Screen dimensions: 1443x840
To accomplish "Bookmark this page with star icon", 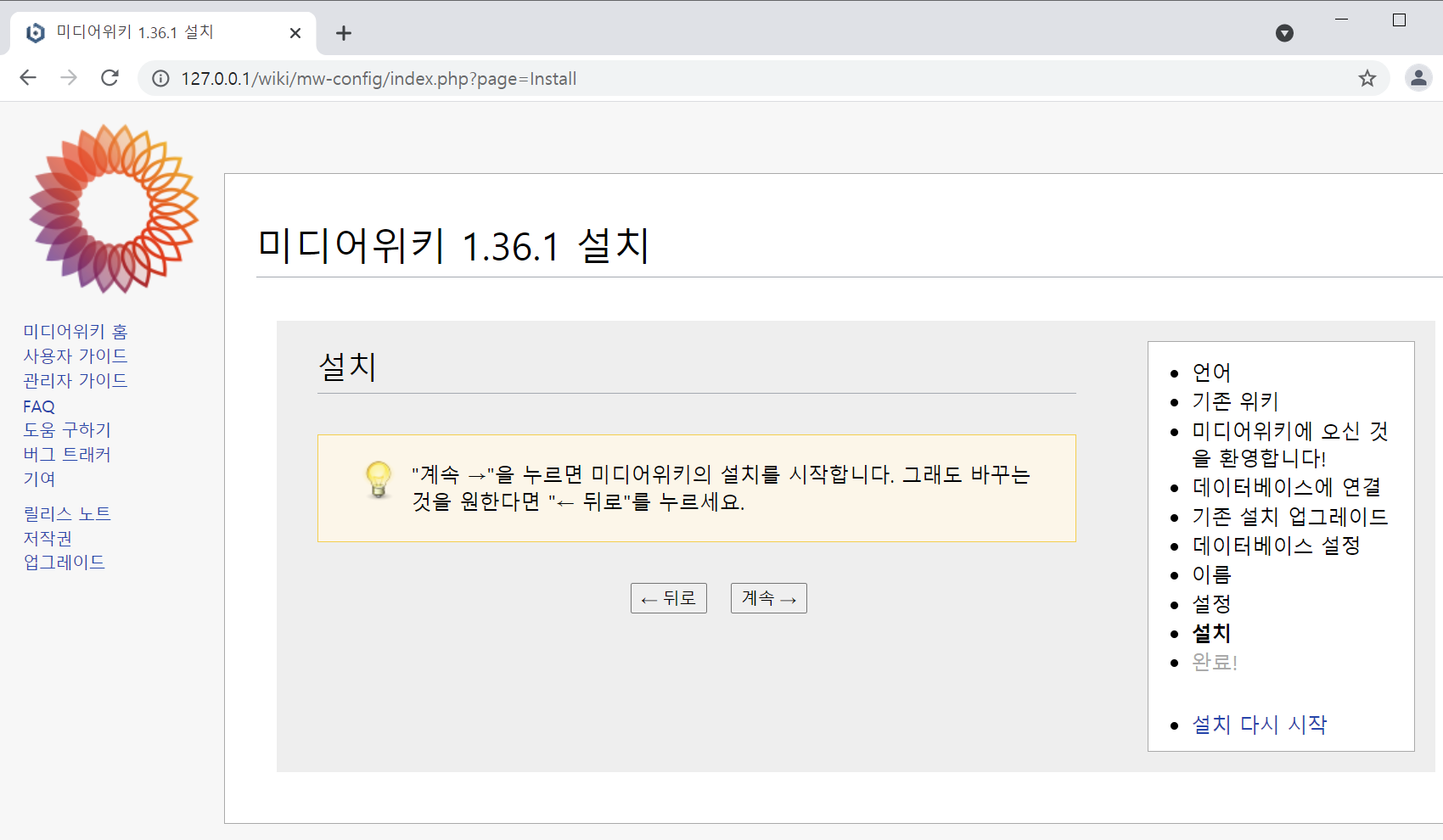I will (x=1367, y=79).
